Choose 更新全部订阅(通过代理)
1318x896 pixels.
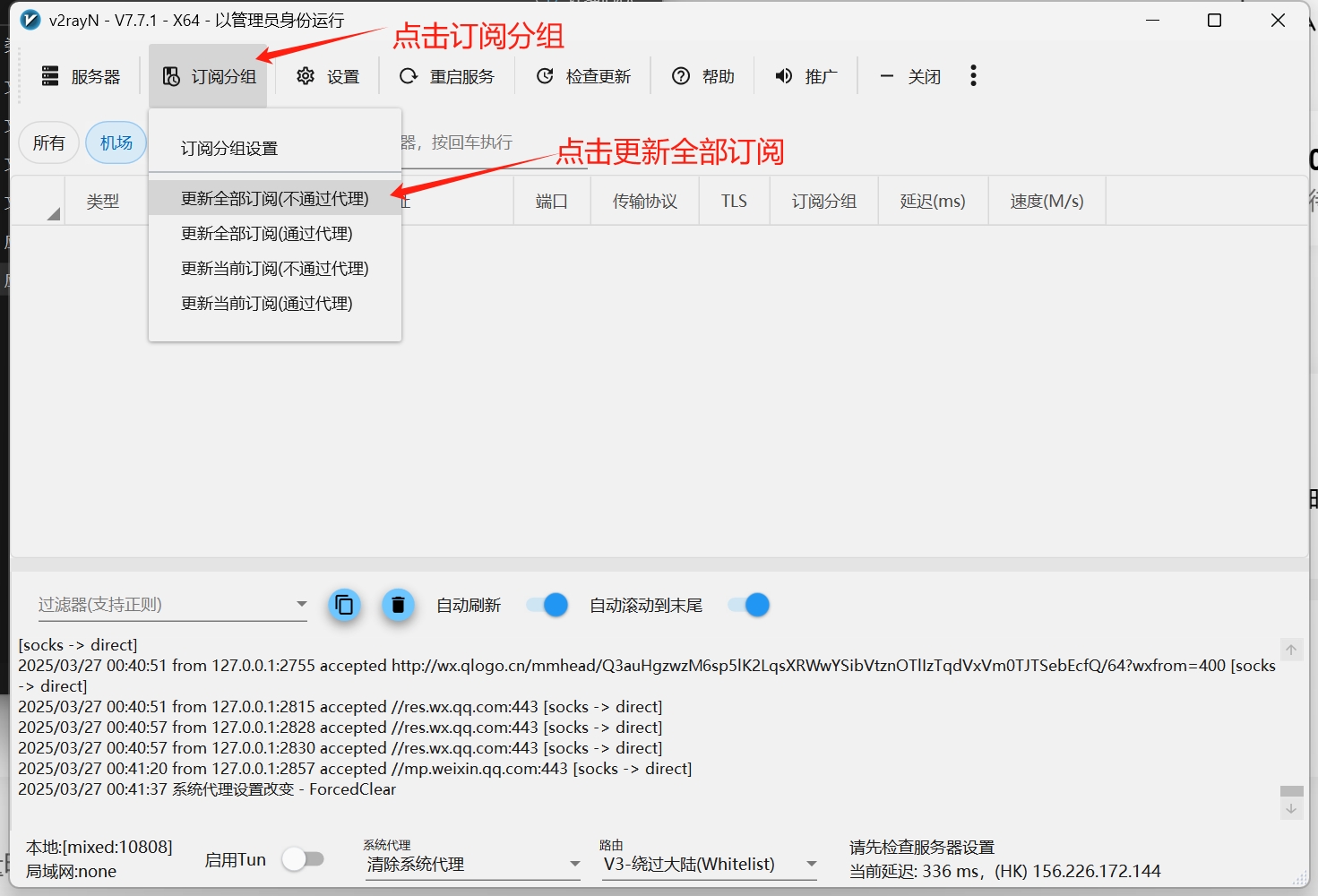(x=275, y=233)
